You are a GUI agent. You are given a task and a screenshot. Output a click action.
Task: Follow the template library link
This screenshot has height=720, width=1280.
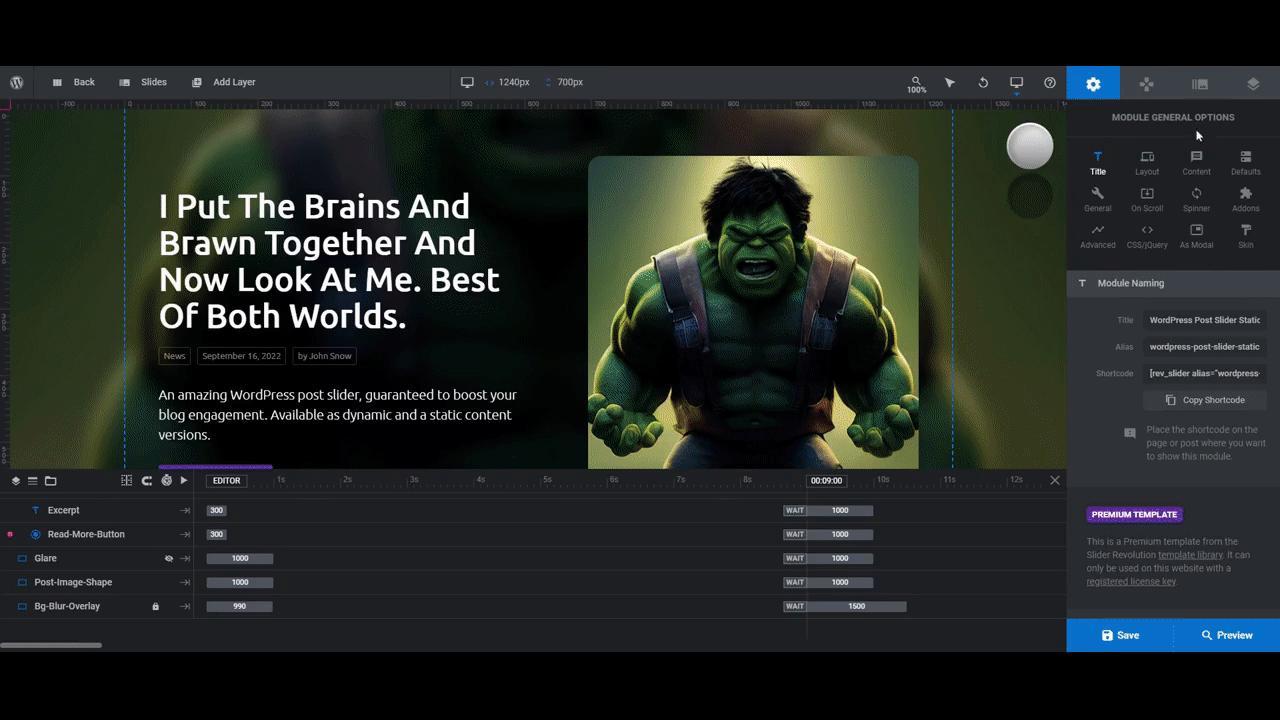(1190, 555)
